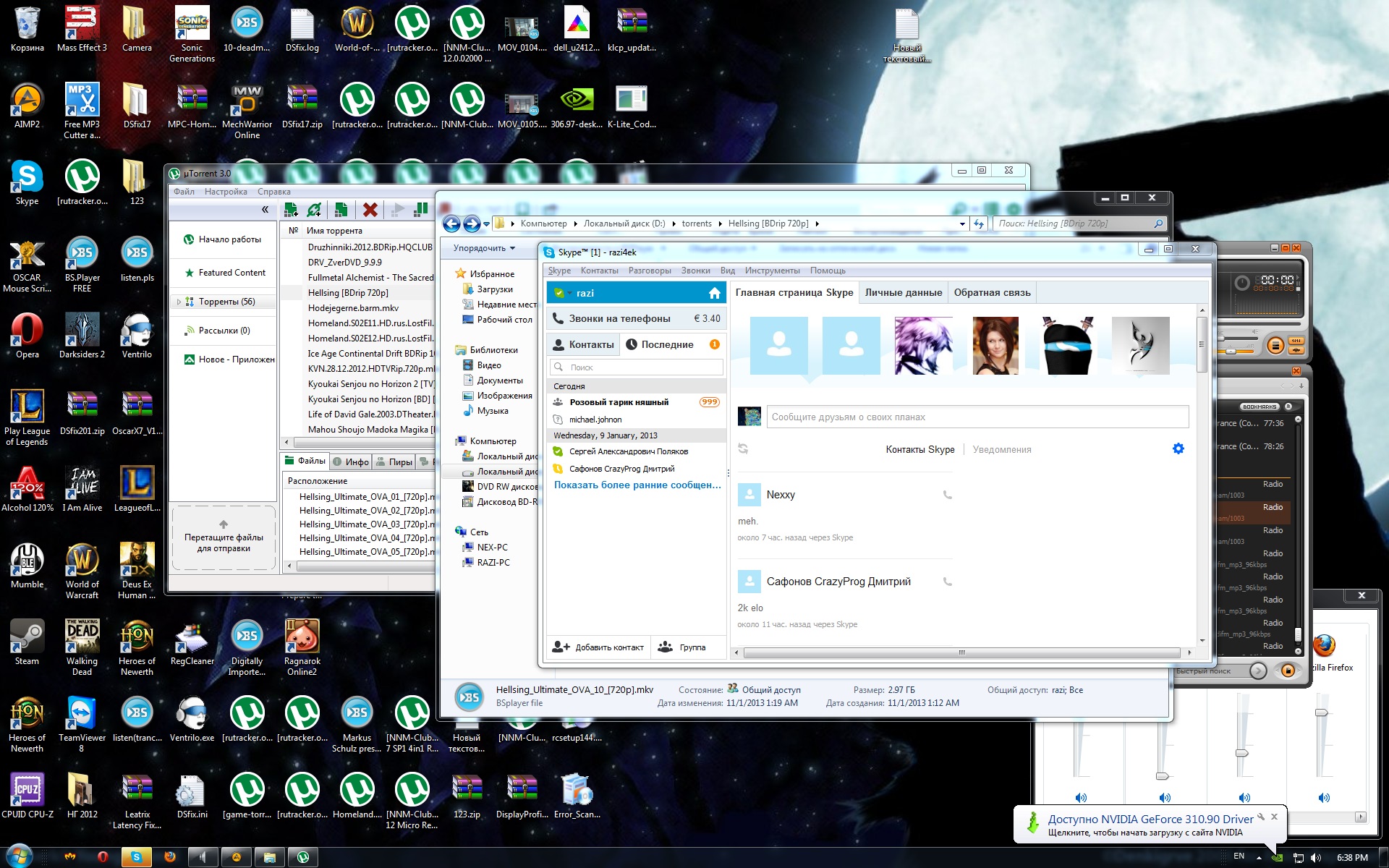This screenshot has width=1389, height=868.
Task: Expand Торренты (56) tree node
Action: (179, 302)
